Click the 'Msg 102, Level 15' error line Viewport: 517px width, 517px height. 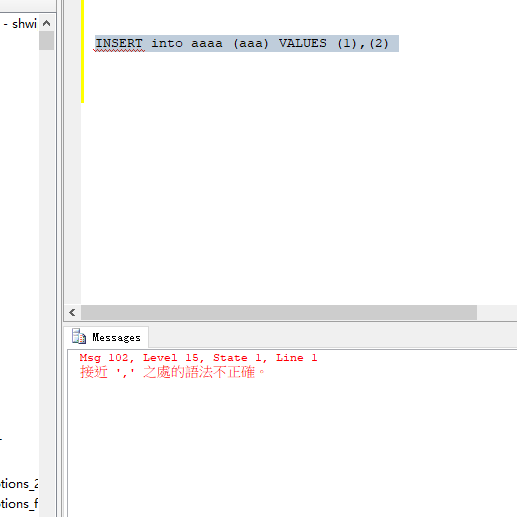pyautogui.click(x=198, y=358)
